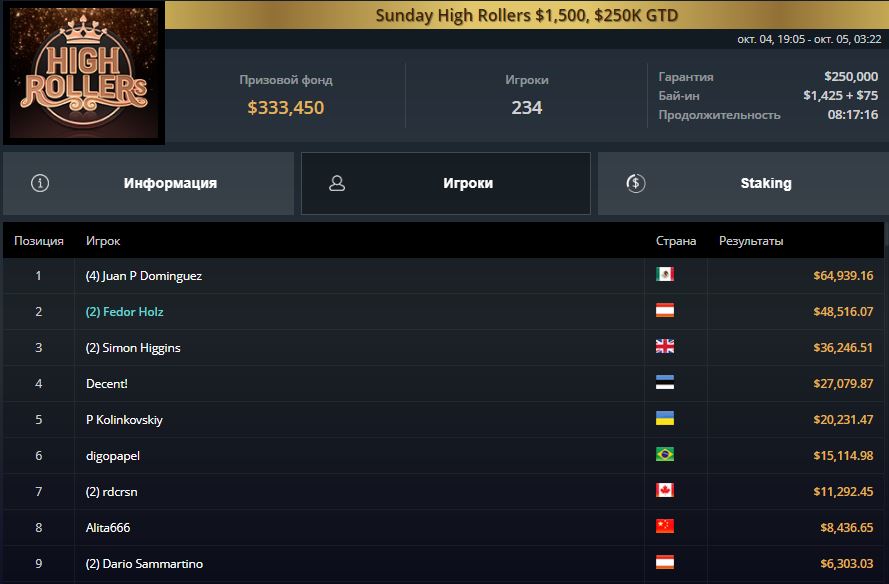Click the Canada flag in rdcrsn row
Image resolution: width=889 pixels, height=584 pixels.
tap(664, 490)
